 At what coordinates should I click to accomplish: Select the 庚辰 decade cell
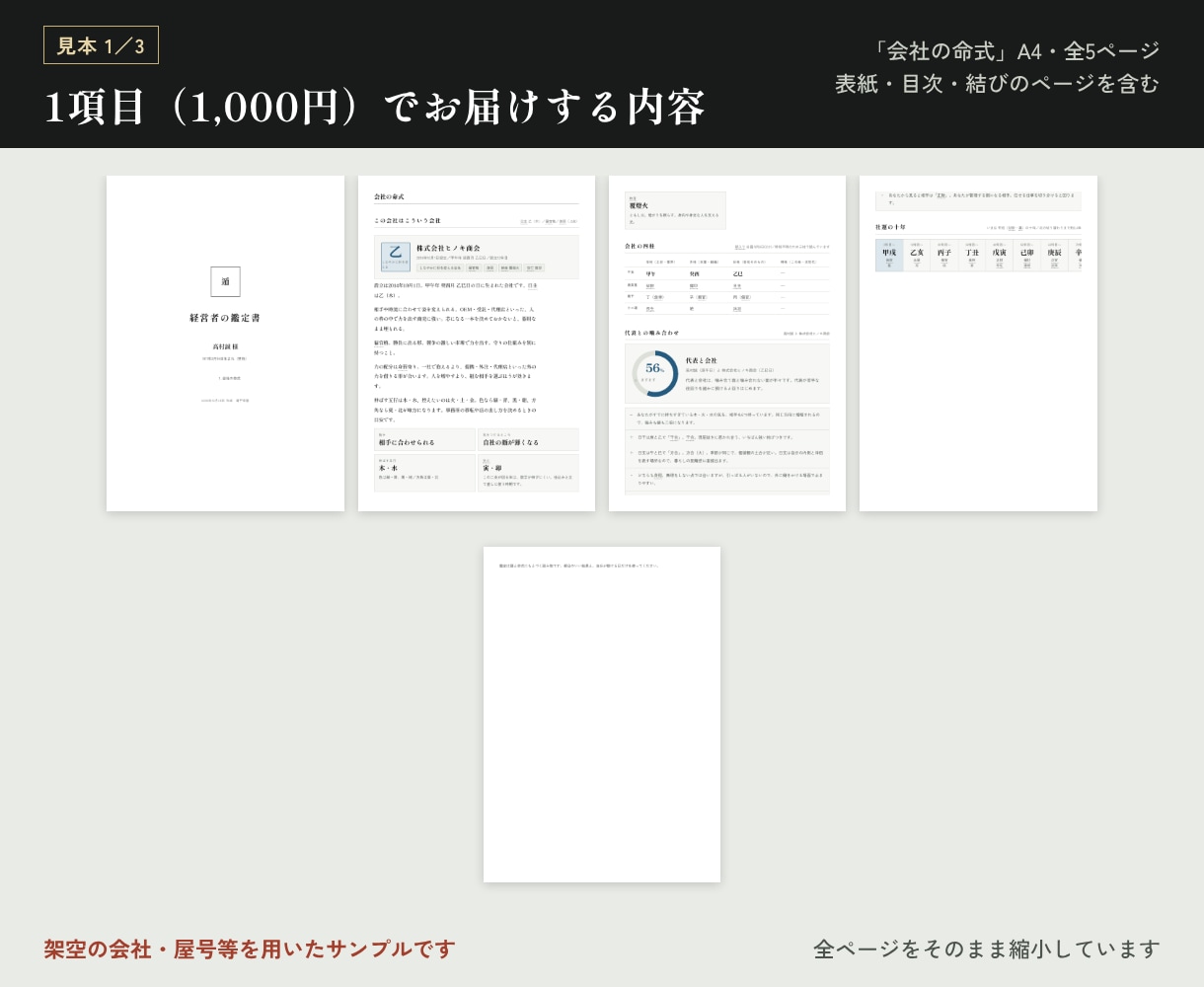[1055, 256]
